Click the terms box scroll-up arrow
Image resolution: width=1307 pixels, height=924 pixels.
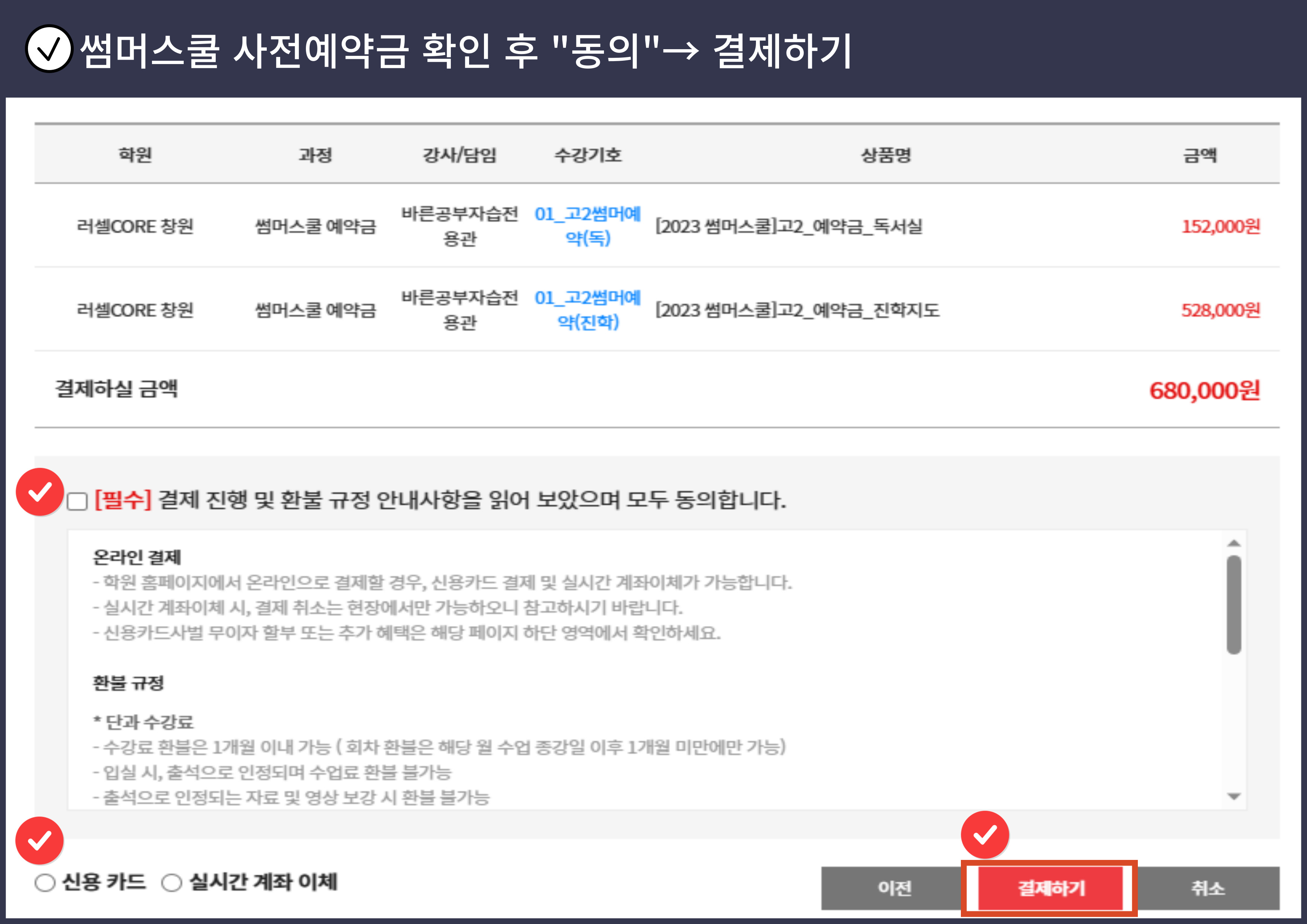point(1234,543)
